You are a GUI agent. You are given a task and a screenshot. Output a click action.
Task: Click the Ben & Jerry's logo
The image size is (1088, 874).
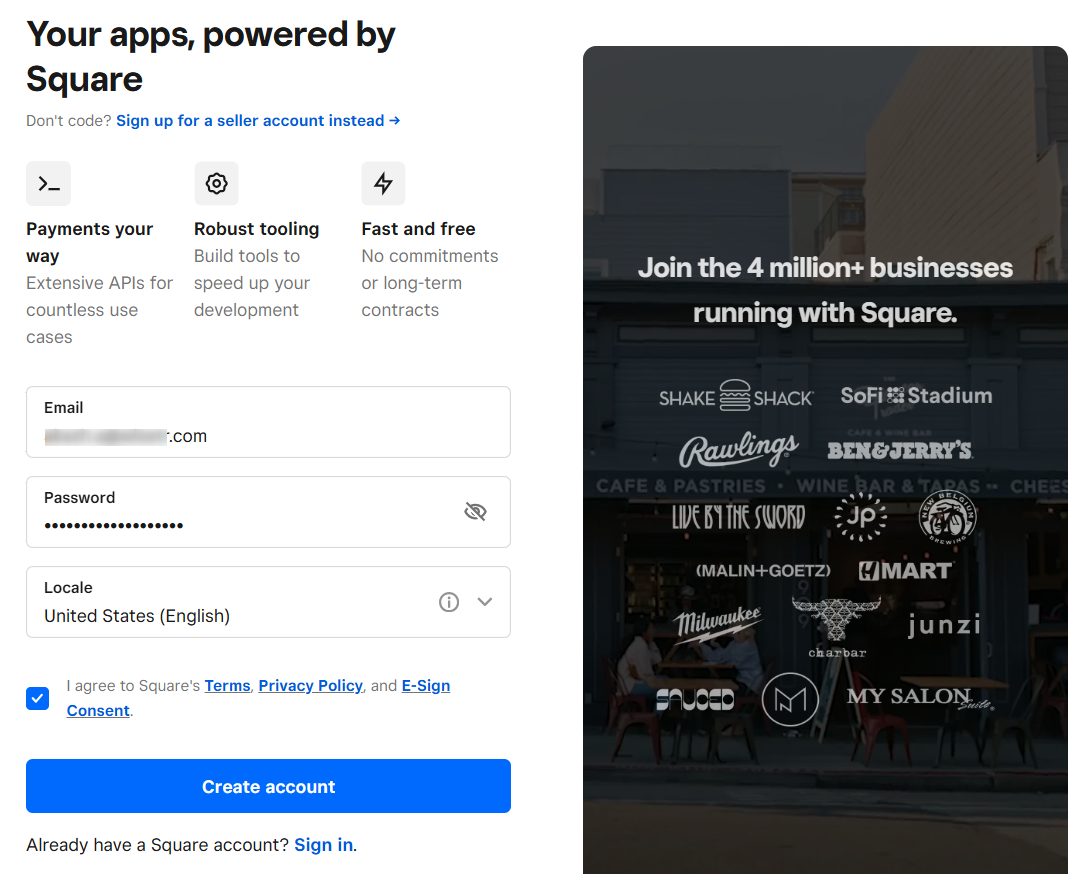tap(900, 451)
